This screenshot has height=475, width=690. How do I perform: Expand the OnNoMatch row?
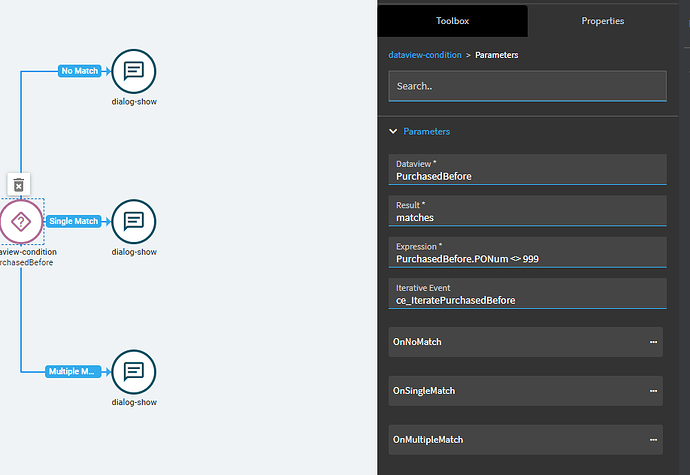pos(525,342)
